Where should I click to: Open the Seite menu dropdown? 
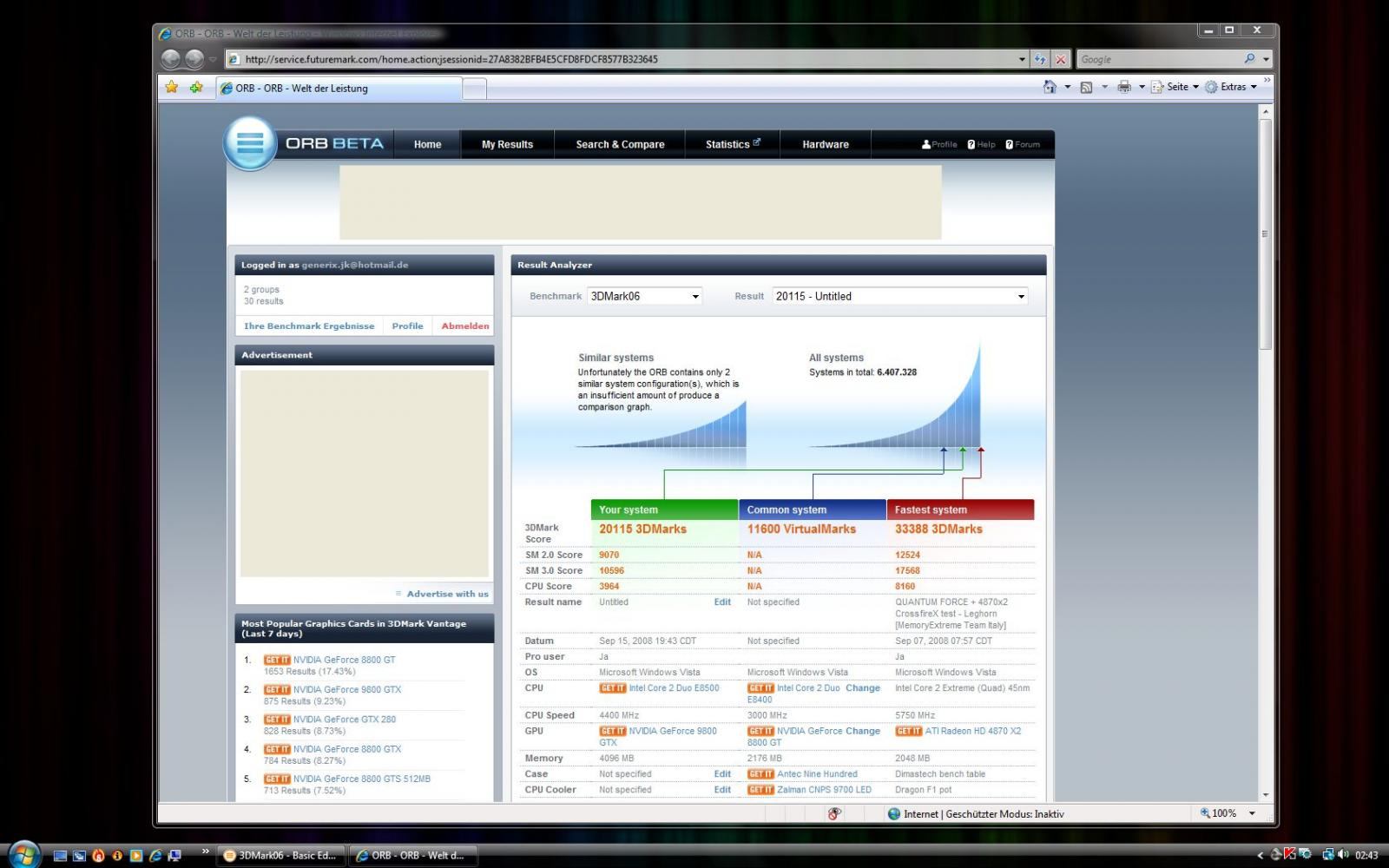1175,87
